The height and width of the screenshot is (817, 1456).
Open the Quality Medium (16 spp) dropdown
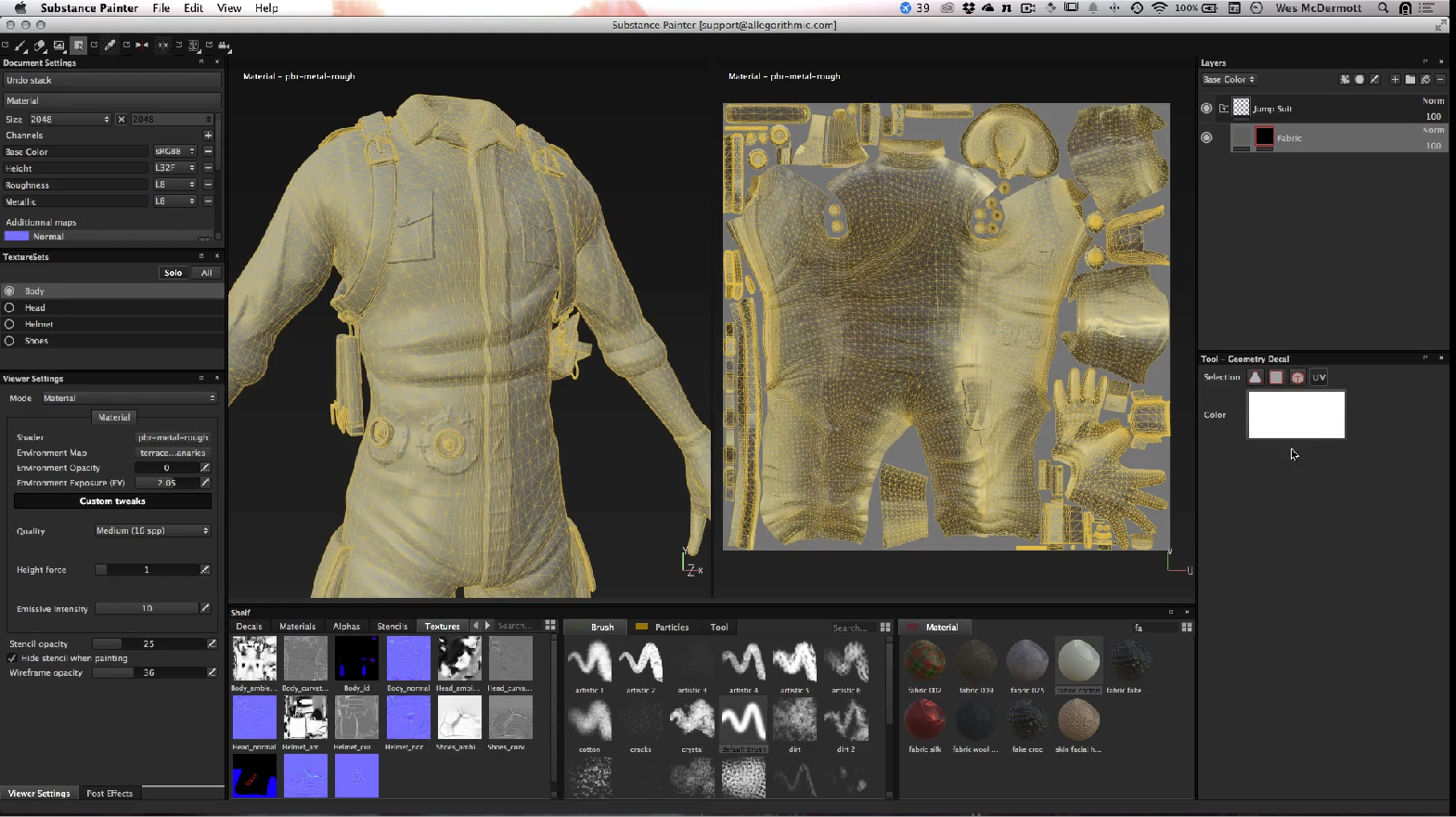tap(152, 531)
